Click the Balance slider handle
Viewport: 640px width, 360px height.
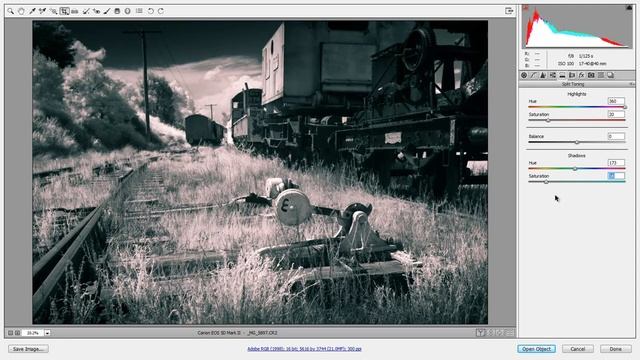pos(577,142)
